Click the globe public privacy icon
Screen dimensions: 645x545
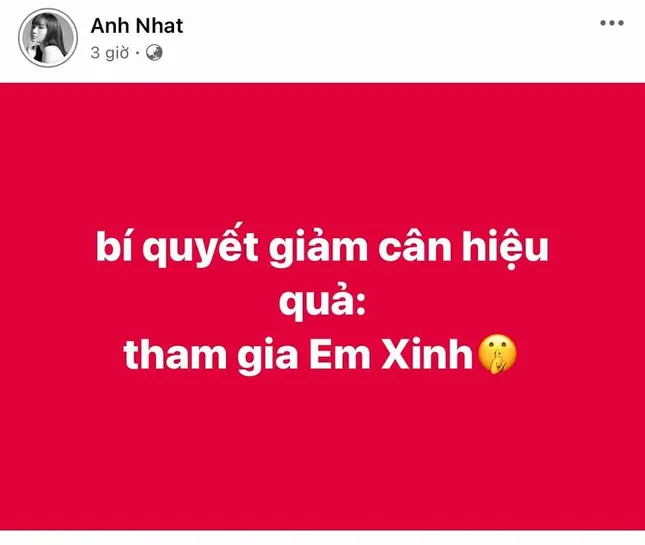pyautogui.click(x=154, y=53)
